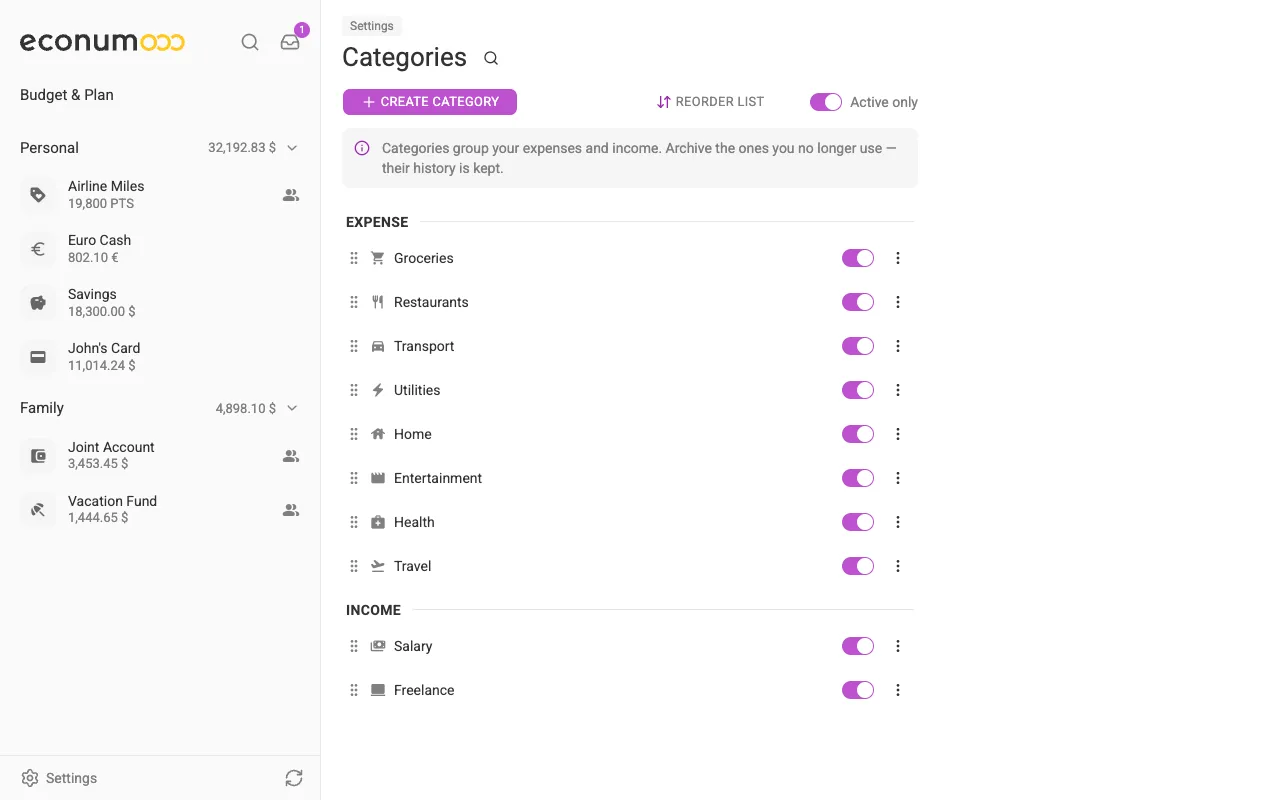
Task: Collapse the Family accounts group chevron
Action: pos(292,408)
